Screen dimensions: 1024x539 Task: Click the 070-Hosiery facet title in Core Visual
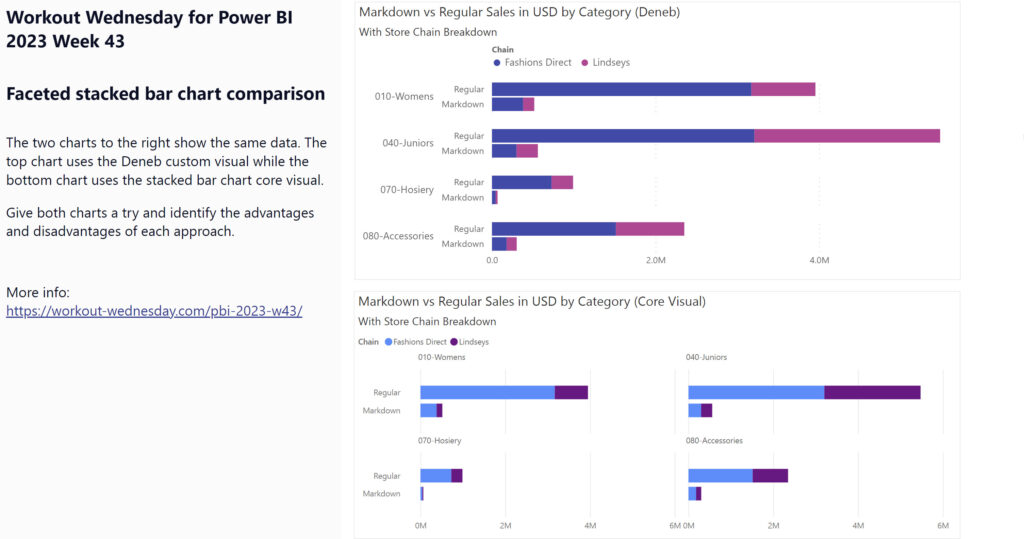click(x=439, y=440)
